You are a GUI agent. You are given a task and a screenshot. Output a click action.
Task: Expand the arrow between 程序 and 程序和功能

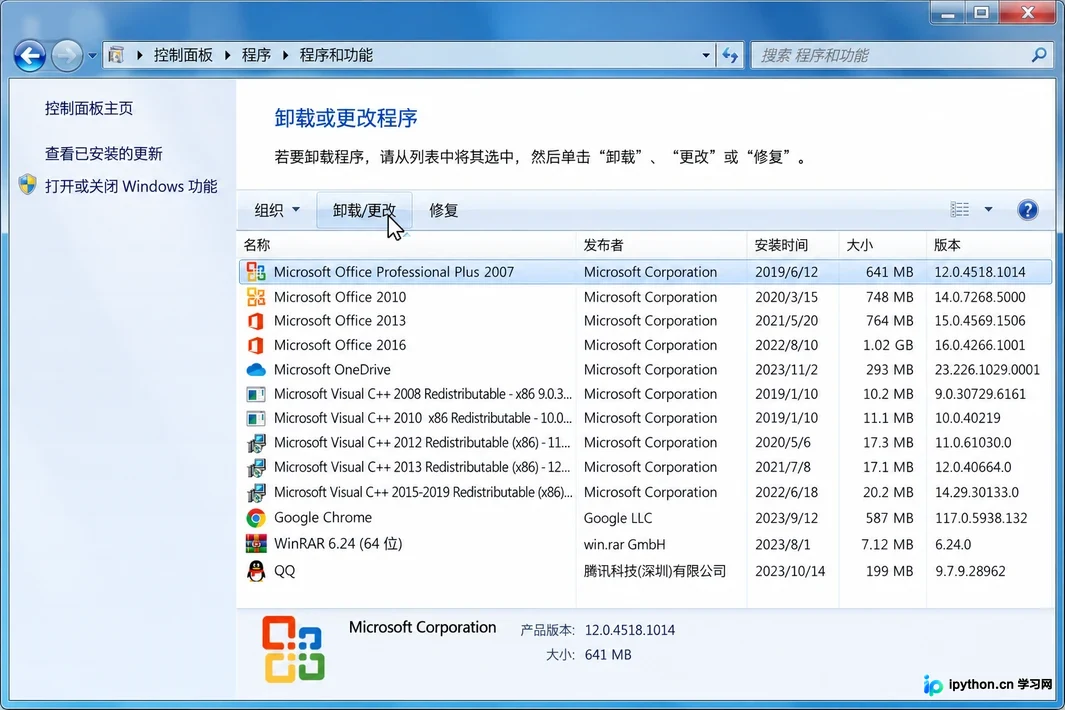click(285, 55)
